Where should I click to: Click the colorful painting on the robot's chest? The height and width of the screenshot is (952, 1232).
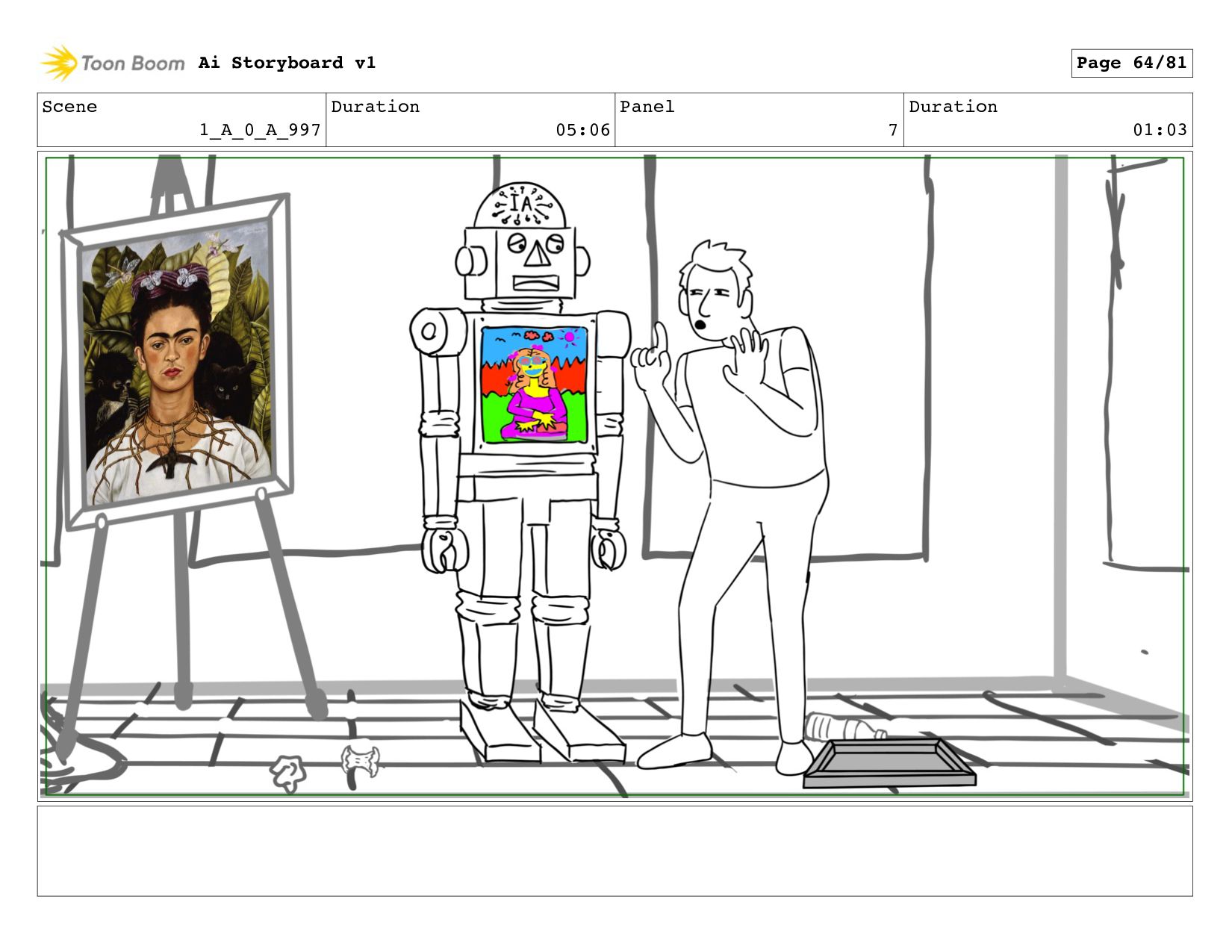[x=533, y=384]
